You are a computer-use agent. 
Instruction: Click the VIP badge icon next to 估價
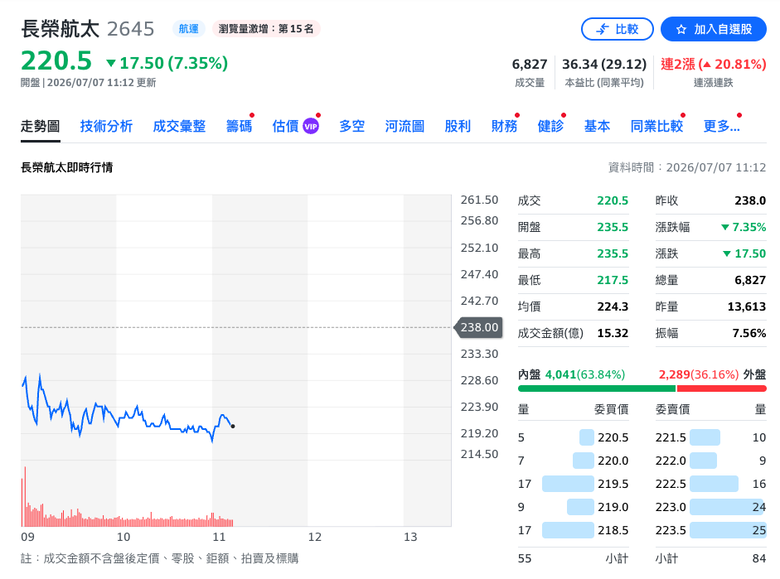tap(311, 126)
